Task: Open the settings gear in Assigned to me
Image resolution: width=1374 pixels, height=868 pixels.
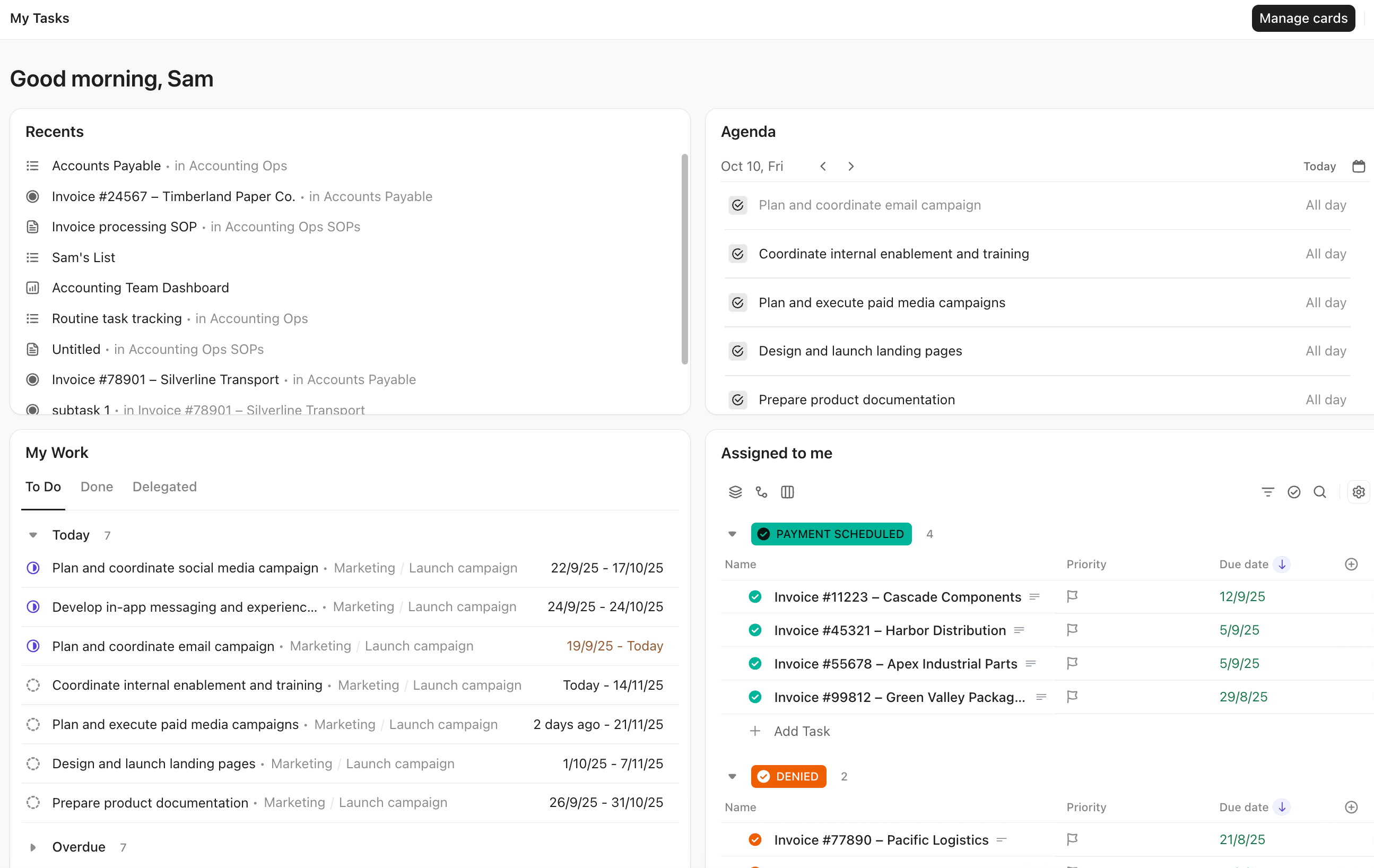Action: pyautogui.click(x=1359, y=491)
